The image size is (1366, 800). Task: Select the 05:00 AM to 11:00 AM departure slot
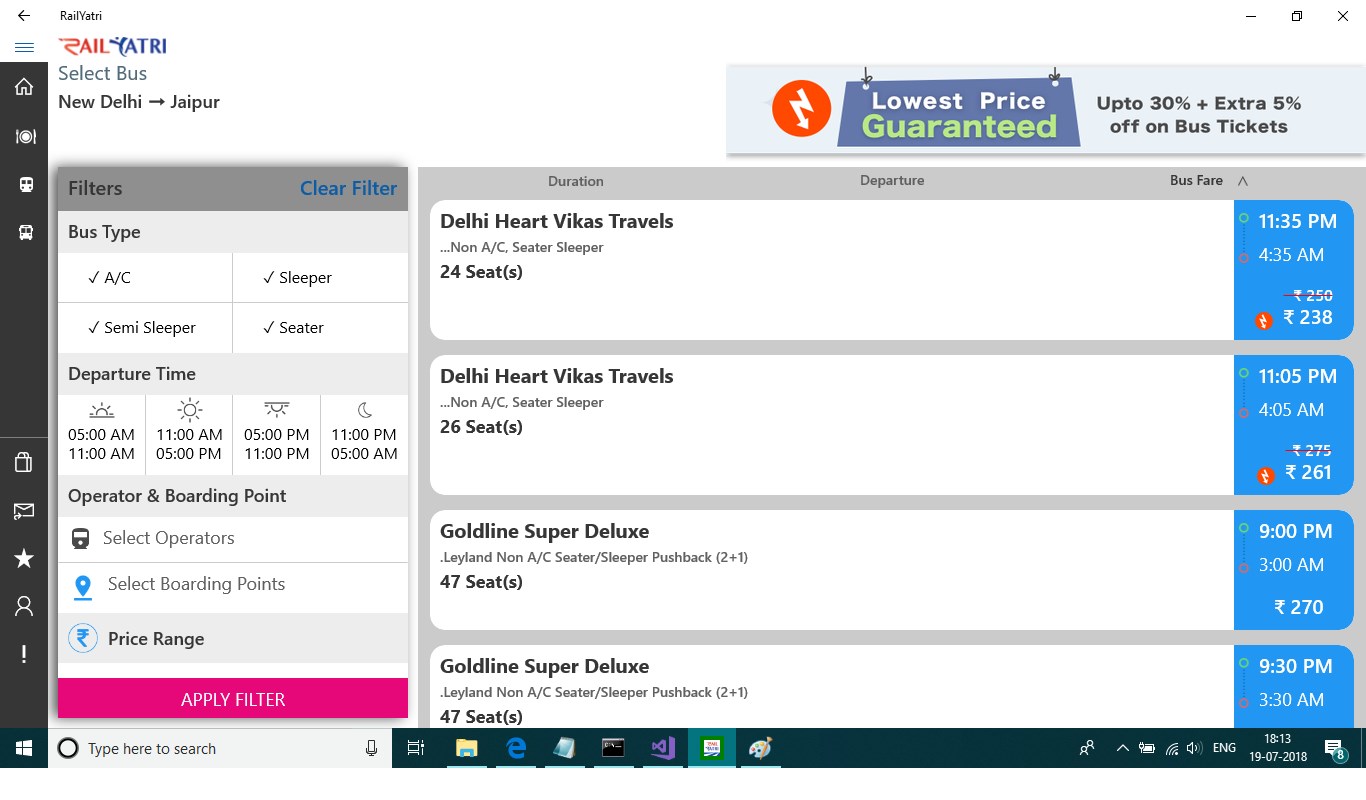tap(101, 435)
